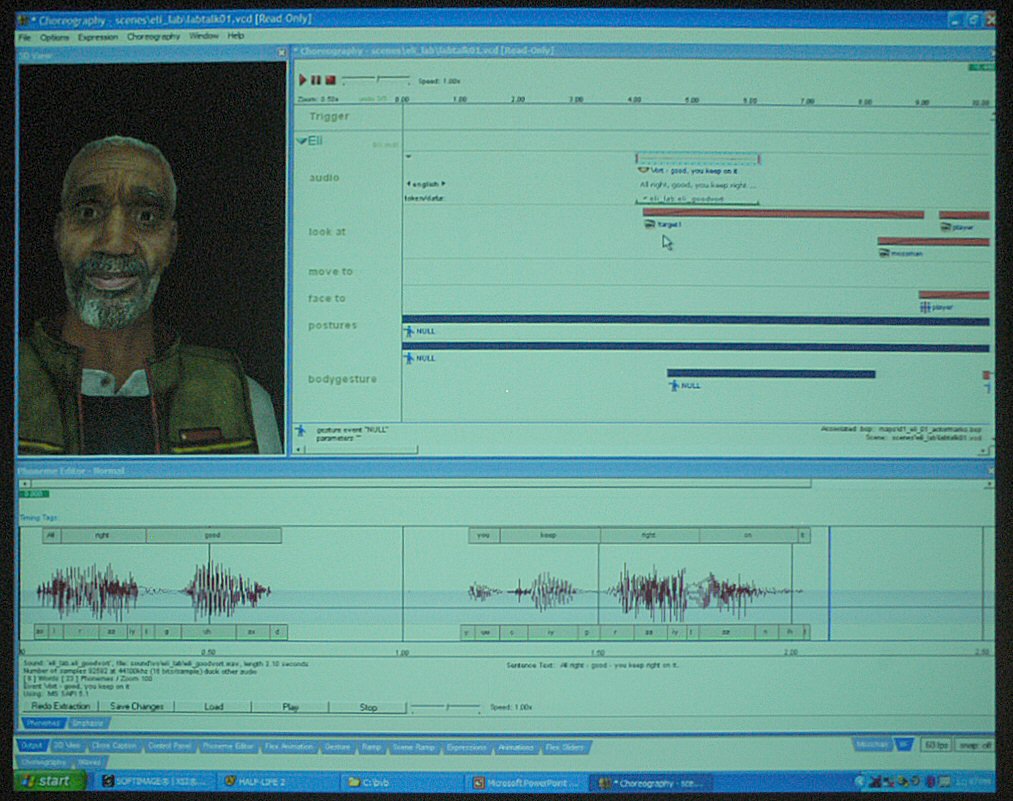The height and width of the screenshot is (801, 1013).
Task: Click the target1 look-at event icon
Action: click(649, 225)
